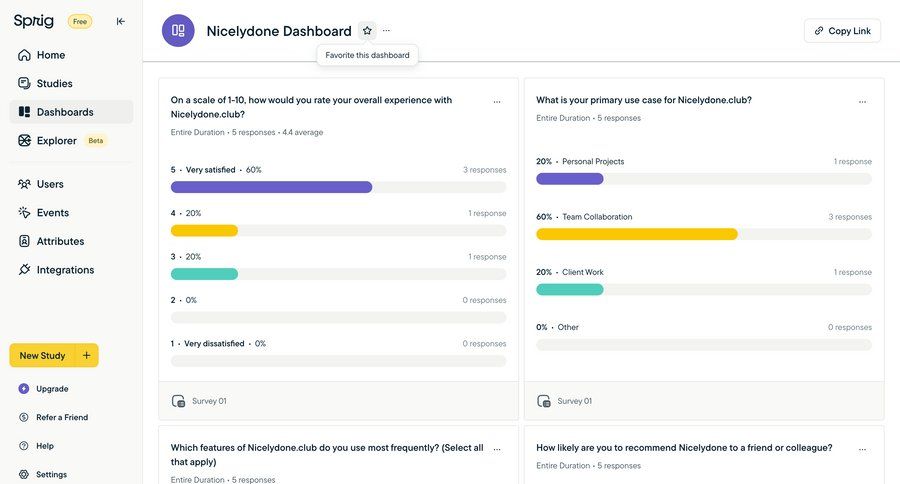Open Refer a Friend link
Image resolution: width=900 pixels, height=484 pixels.
[x=61, y=418]
